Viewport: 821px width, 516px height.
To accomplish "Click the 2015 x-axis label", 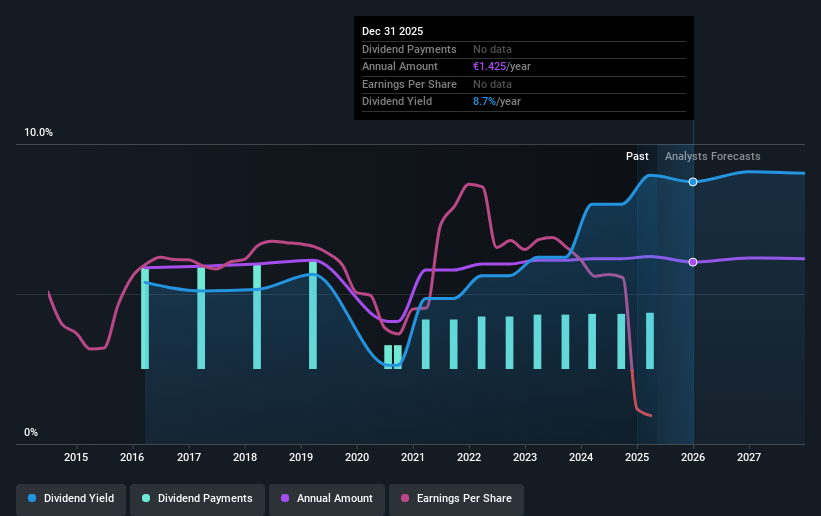I will point(76,457).
